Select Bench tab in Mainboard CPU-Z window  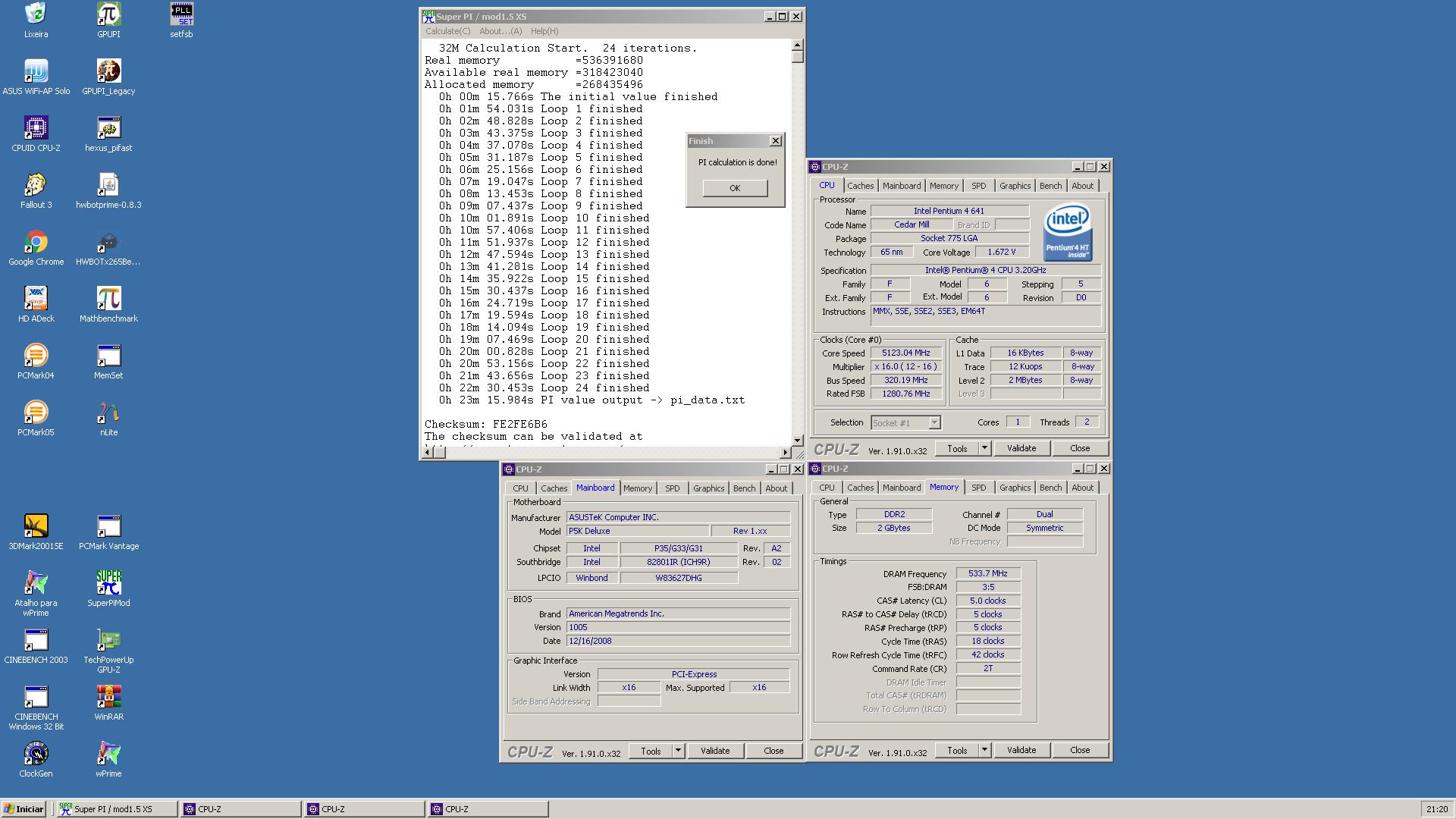(744, 488)
